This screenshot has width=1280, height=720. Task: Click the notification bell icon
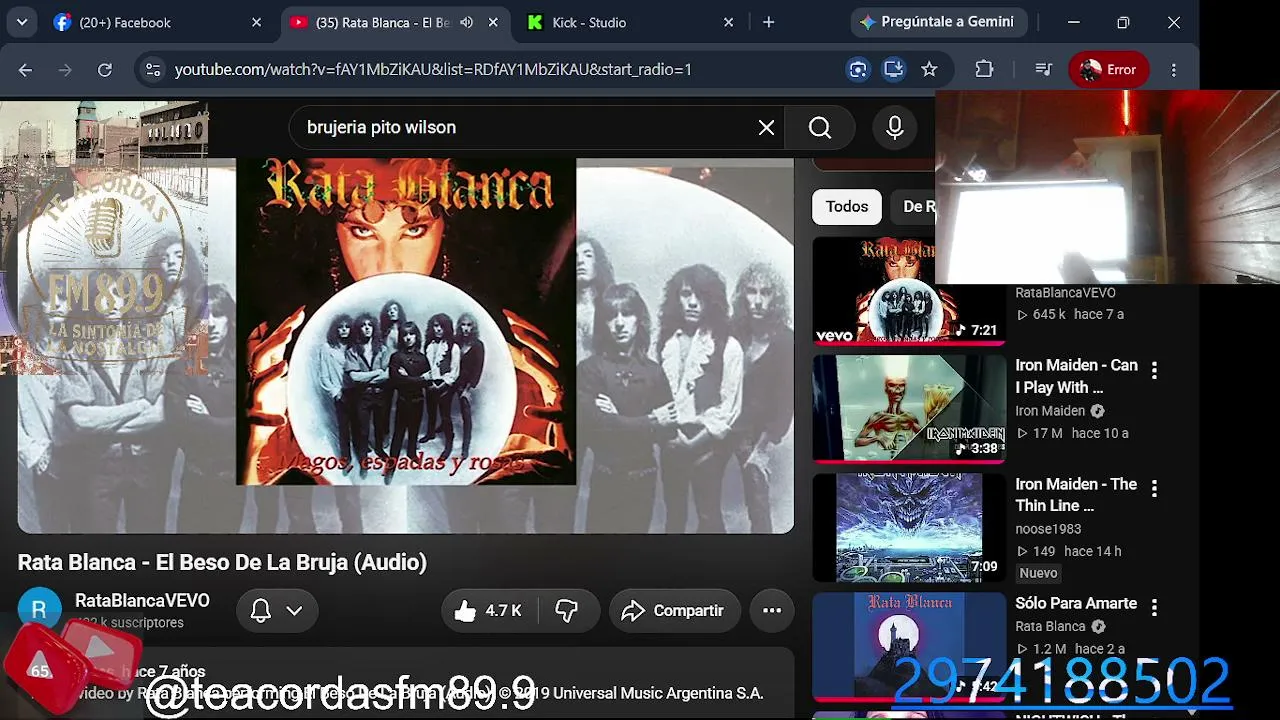(x=261, y=610)
